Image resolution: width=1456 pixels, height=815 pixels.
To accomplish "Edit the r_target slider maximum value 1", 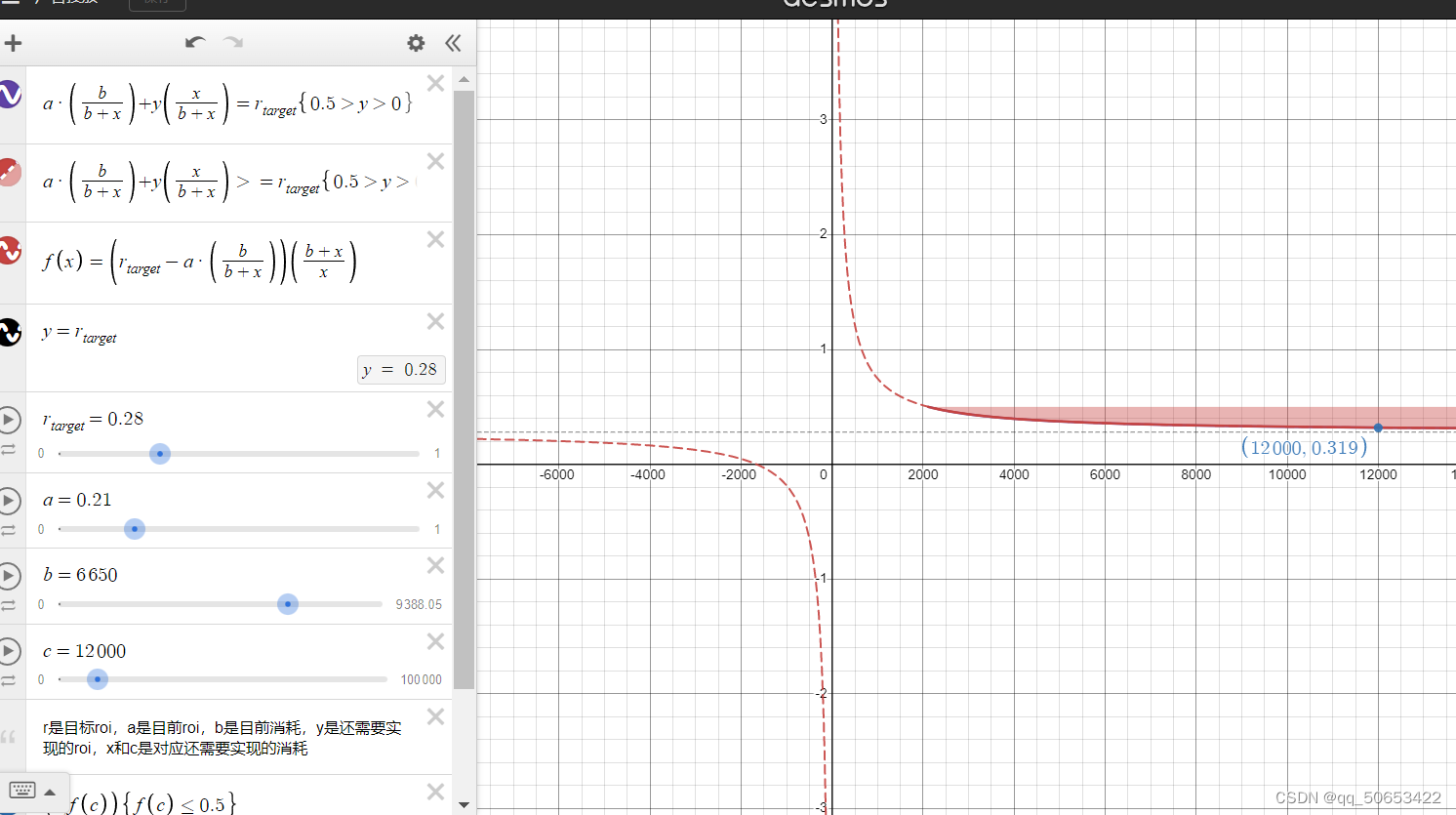I will coord(437,454).
